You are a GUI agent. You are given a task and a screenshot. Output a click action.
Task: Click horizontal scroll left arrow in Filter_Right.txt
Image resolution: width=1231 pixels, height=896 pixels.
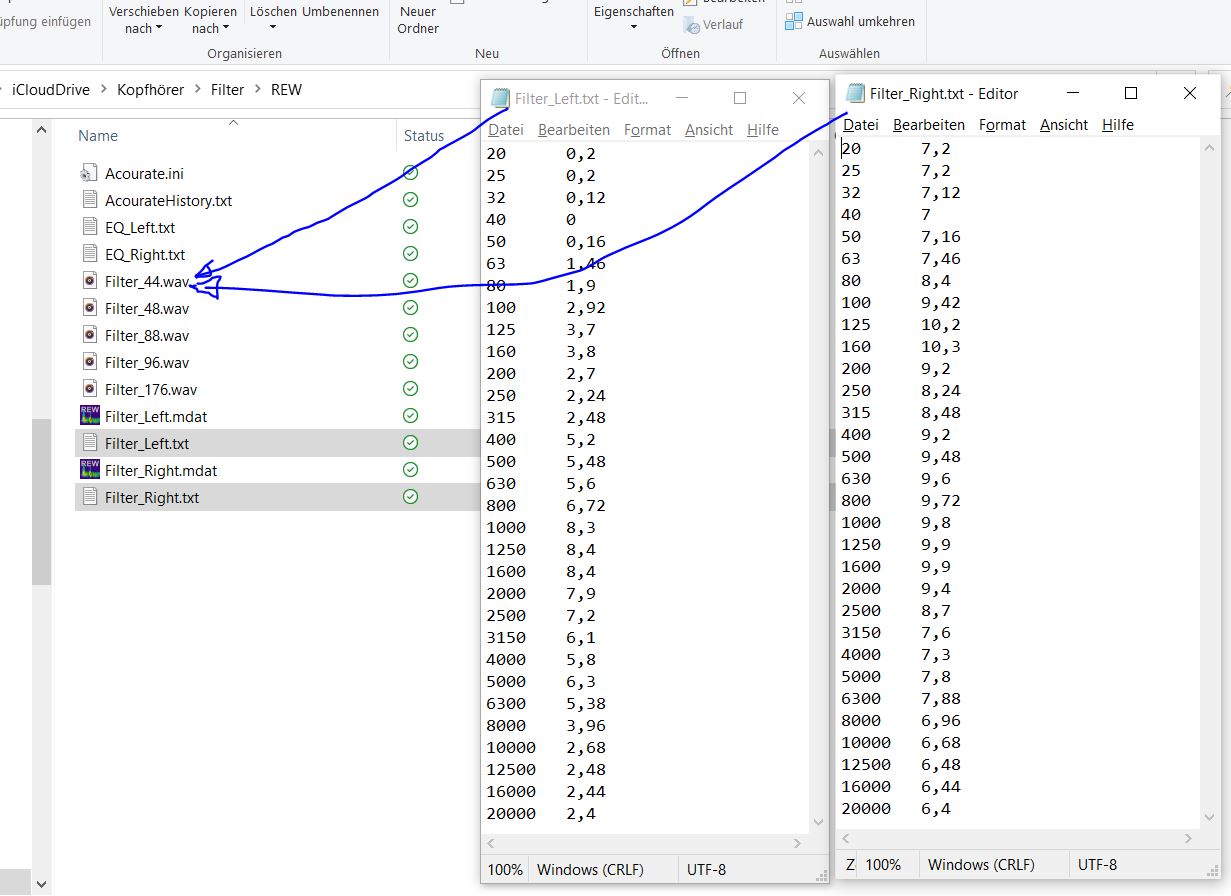[846, 839]
